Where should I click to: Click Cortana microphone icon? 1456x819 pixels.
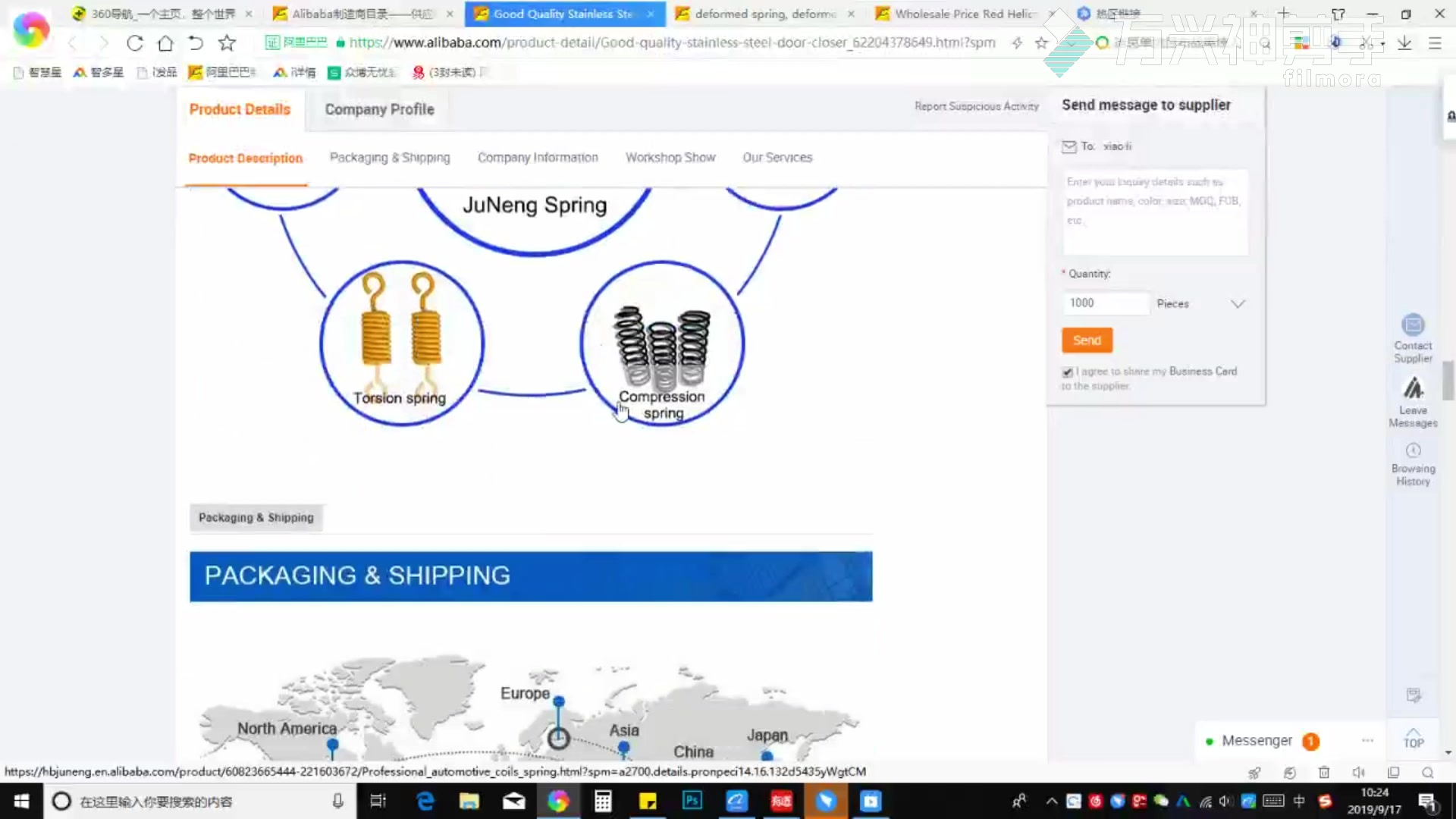click(x=338, y=801)
